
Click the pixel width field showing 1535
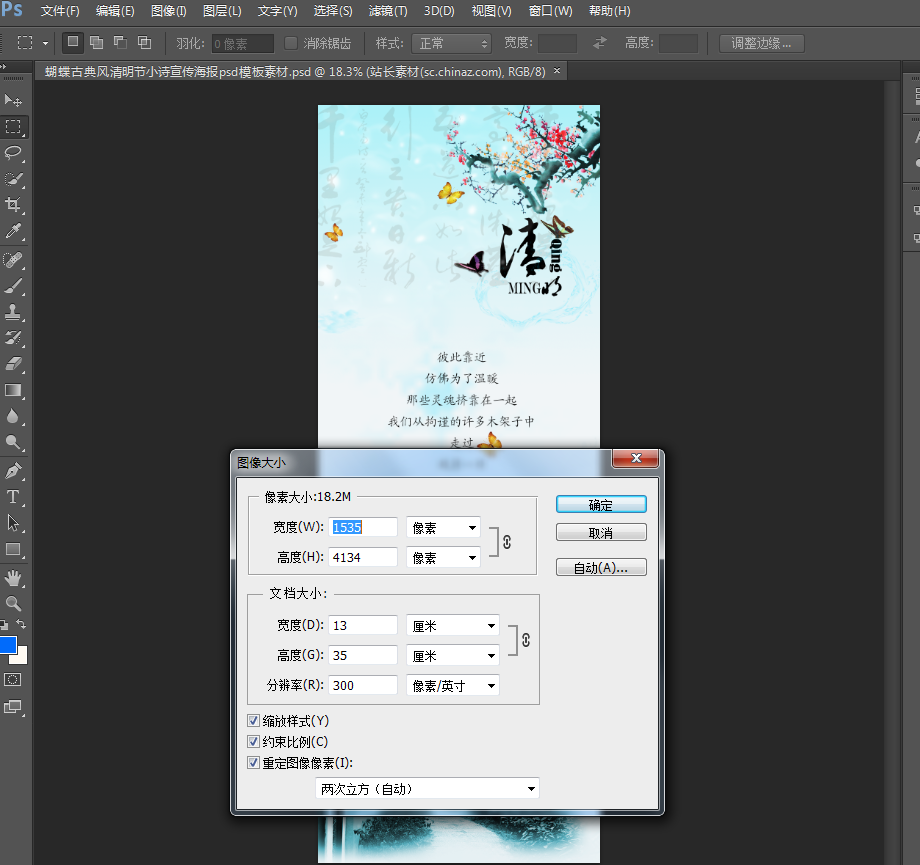[x=363, y=527]
